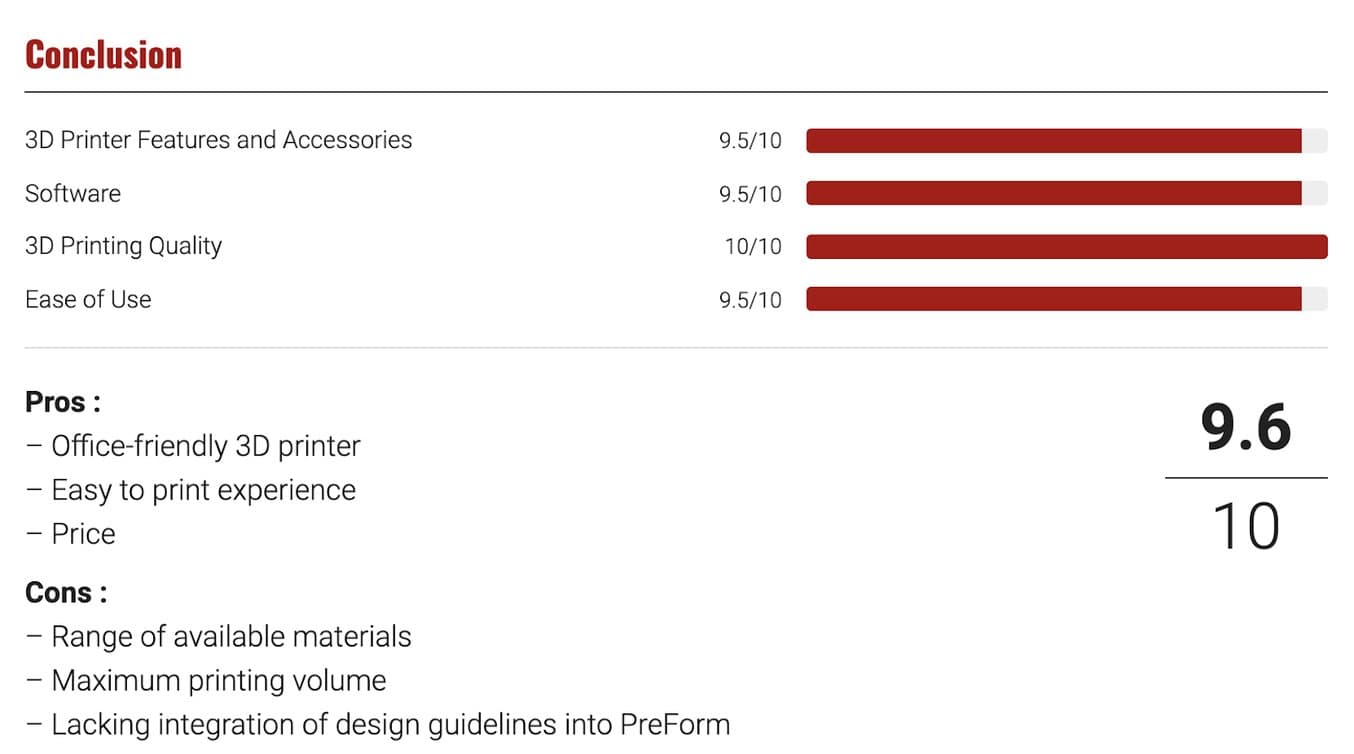This screenshot has width=1354, height=754.
Task: Click the Pros heading
Action: [62, 402]
